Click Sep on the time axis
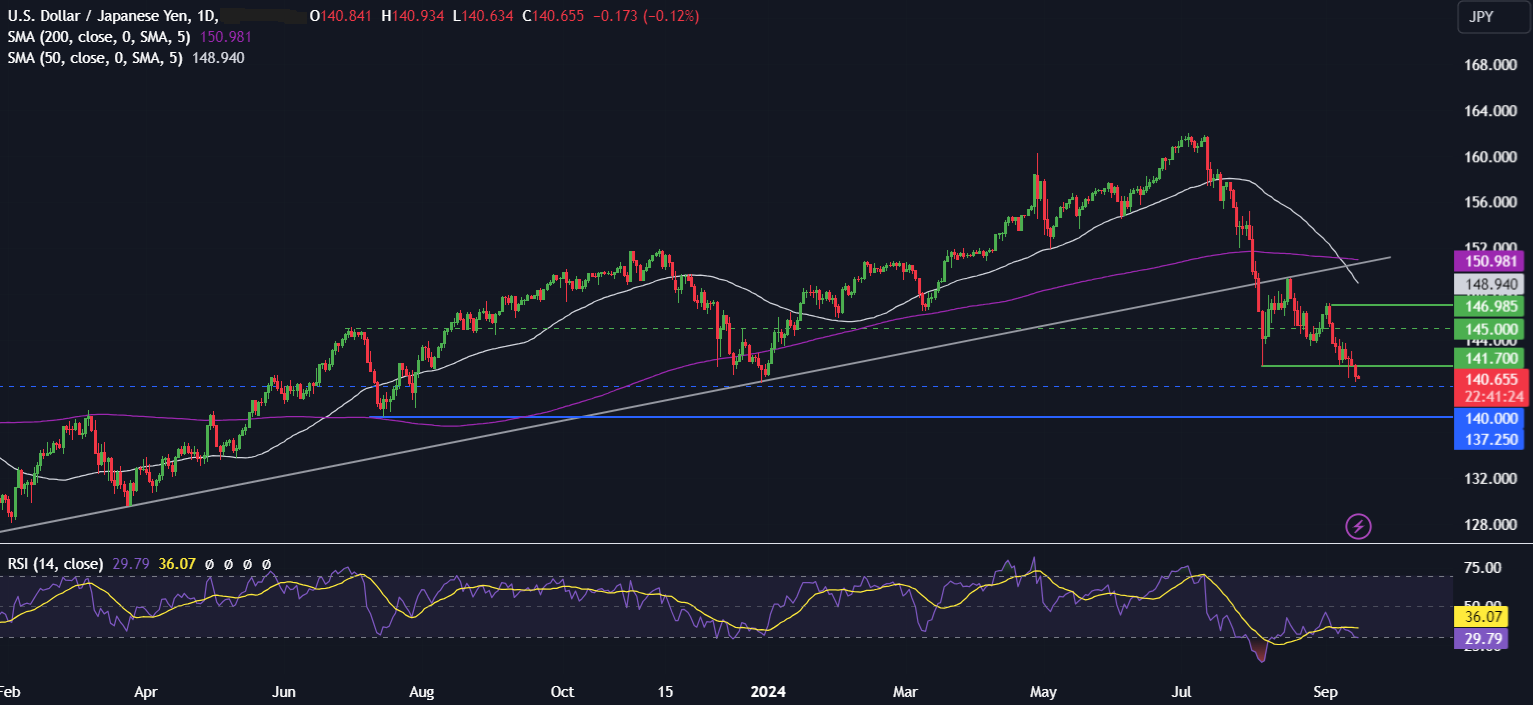This screenshot has height=705, width=1533. [x=1326, y=691]
